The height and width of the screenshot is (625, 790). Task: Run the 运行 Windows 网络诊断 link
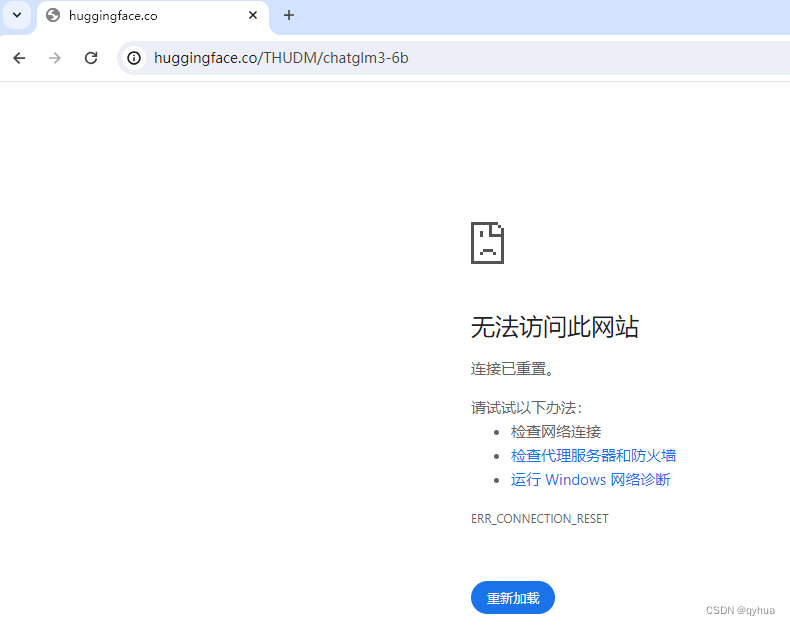click(590, 479)
